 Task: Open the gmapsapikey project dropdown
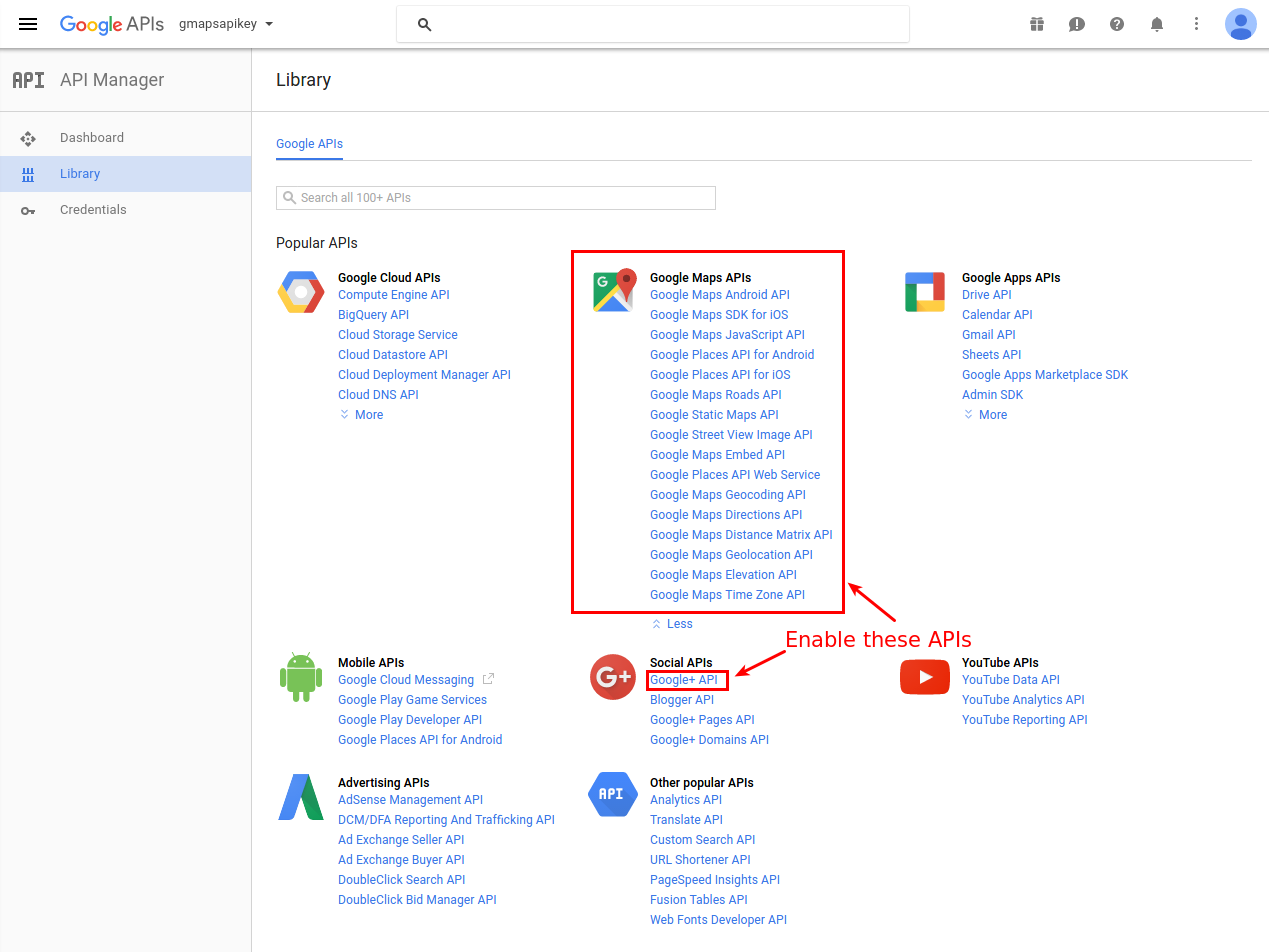click(x=226, y=24)
